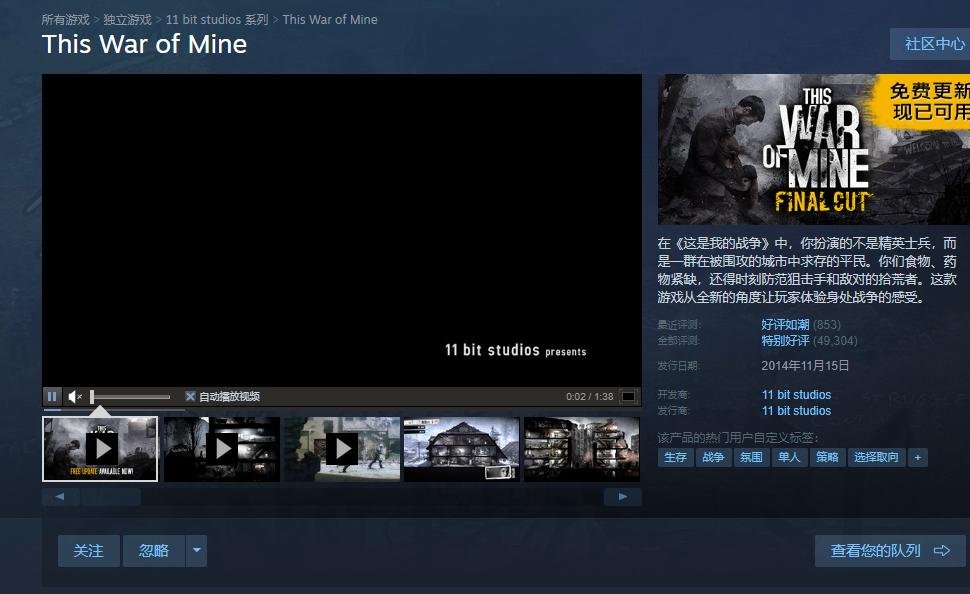Open 好评如潮 recent reviews link

tap(785, 324)
